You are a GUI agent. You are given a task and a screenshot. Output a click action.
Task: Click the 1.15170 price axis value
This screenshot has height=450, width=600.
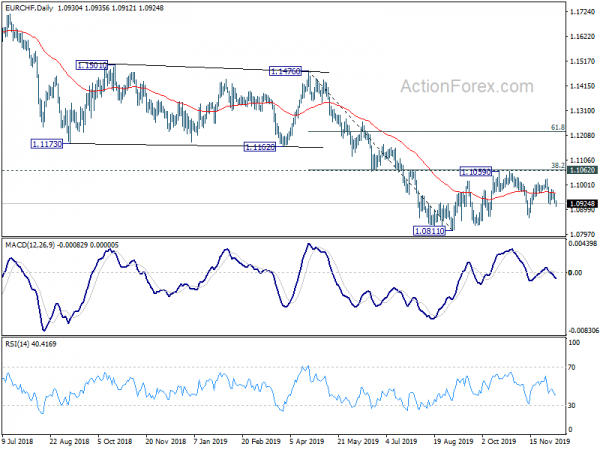[582, 61]
